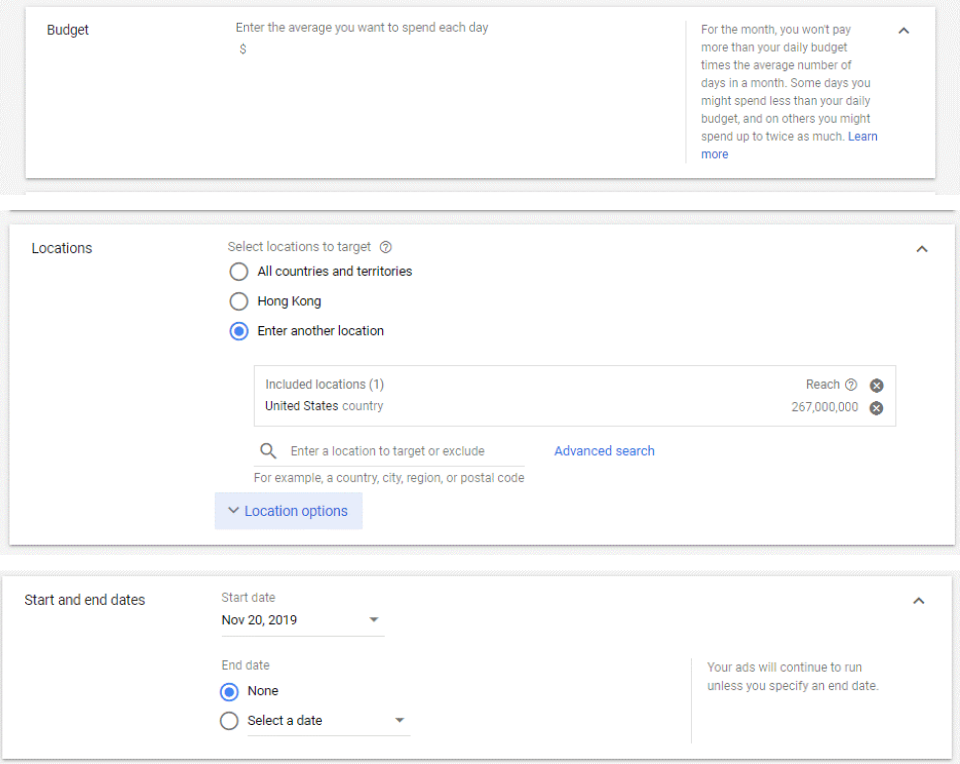
Task: Expand Location options
Action: point(288,511)
